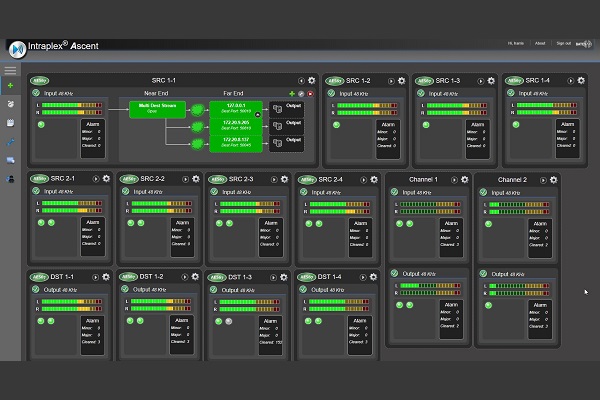Open SRC 2-1 settings gear
Viewport: 600px width, 400px height.
[106, 178]
